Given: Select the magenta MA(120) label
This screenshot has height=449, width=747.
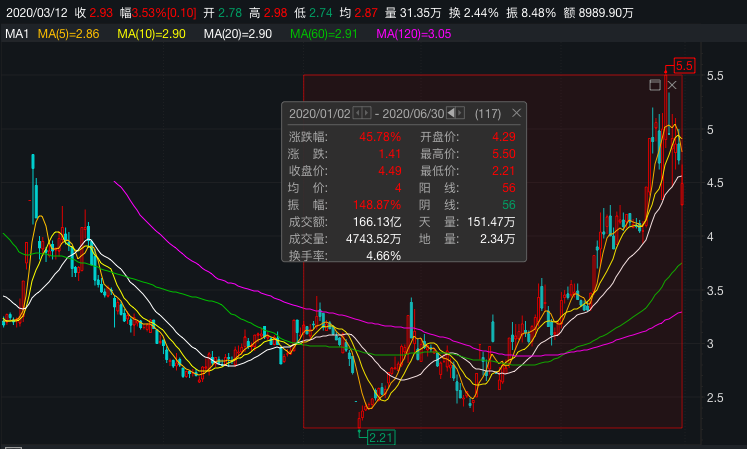Looking at the screenshot, I should pyautogui.click(x=415, y=35).
